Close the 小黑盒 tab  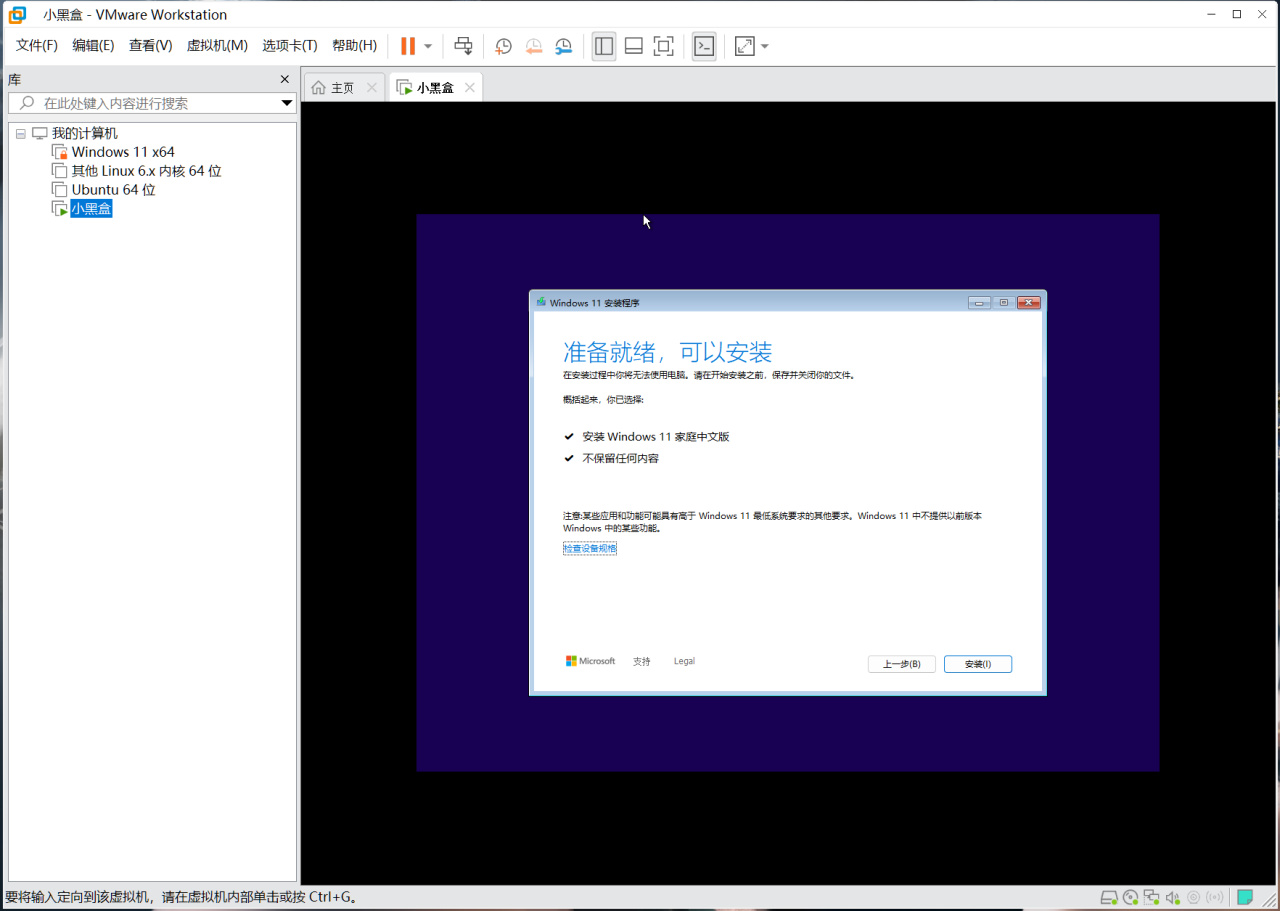[x=469, y=88]
